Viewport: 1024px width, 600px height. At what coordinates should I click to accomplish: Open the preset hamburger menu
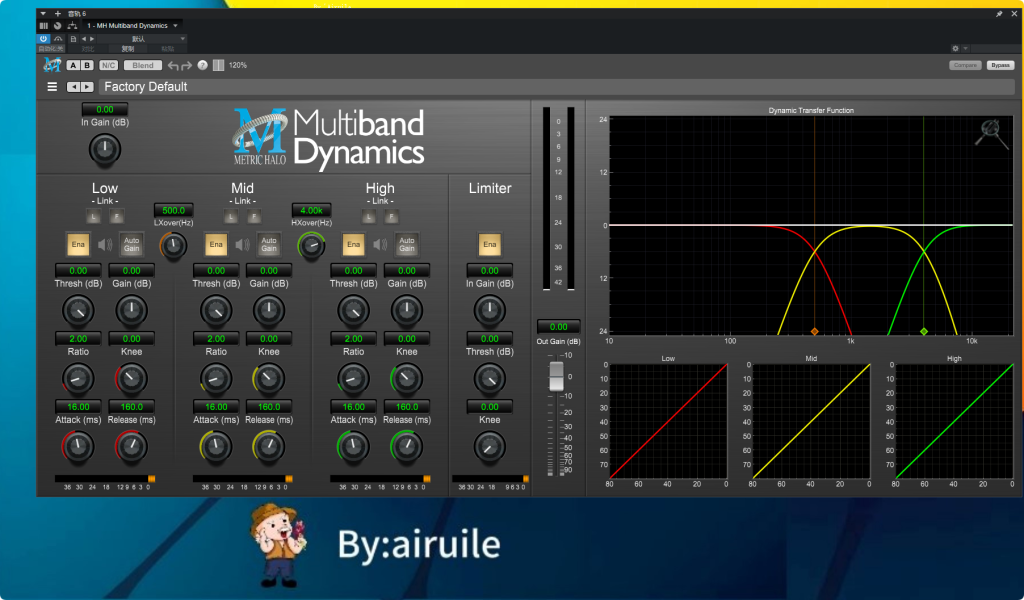[x=52, y=87]
